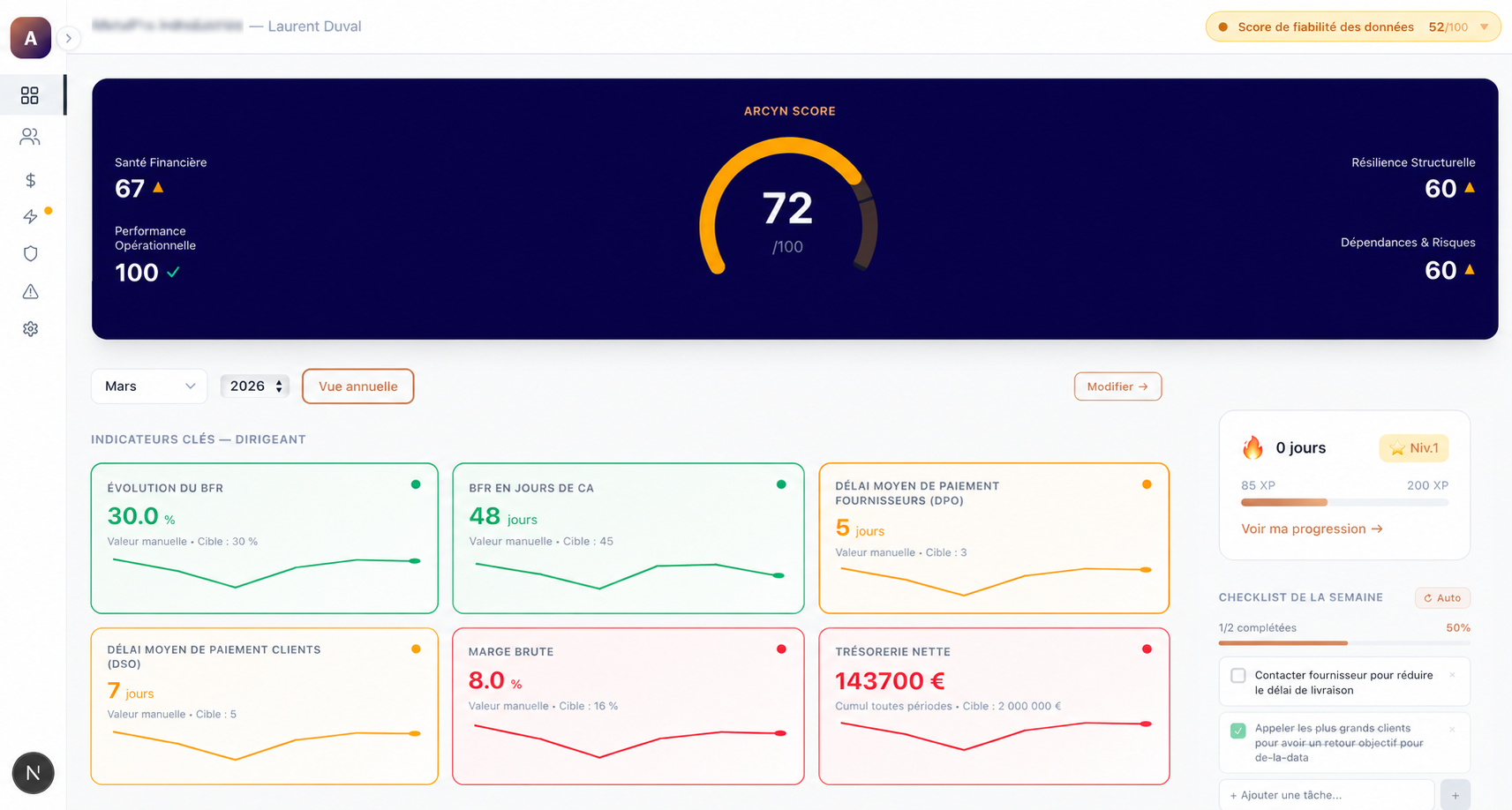Click the Trésorerie nette trend sparkline
Screen dimensions: 1512x810
point(995,735)
